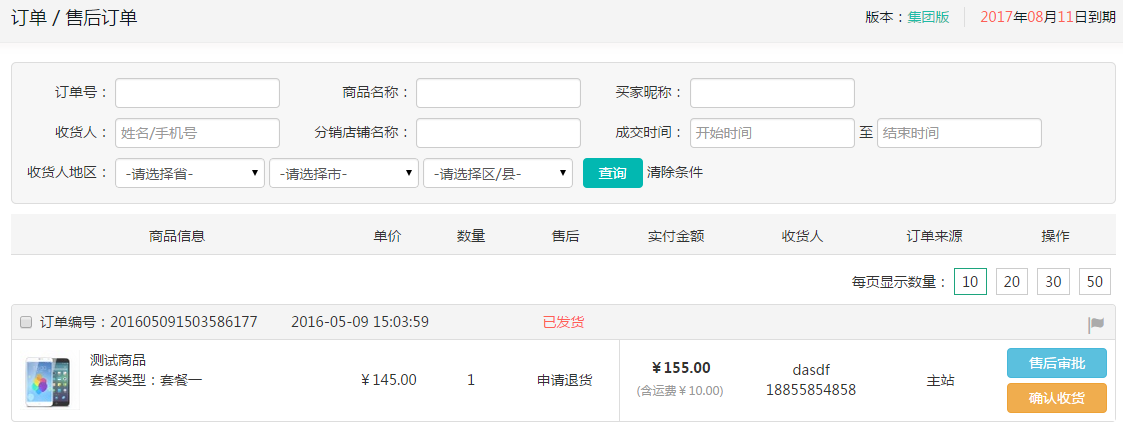
Task: Open the 请选择区/县 district dropdown
Action: click(x=498, y=173)
